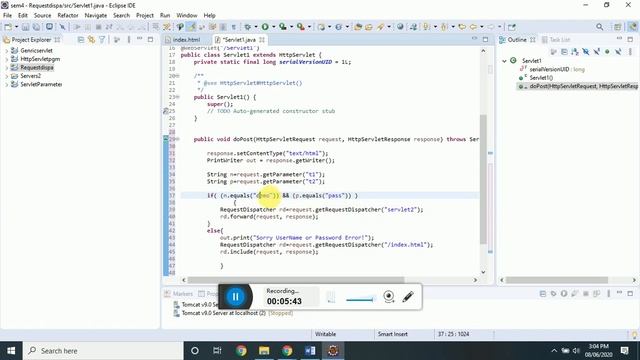The width and height of the screenshot is (640, 360).
Task: Expand the Requestdispa project
Action: [6, 68]
